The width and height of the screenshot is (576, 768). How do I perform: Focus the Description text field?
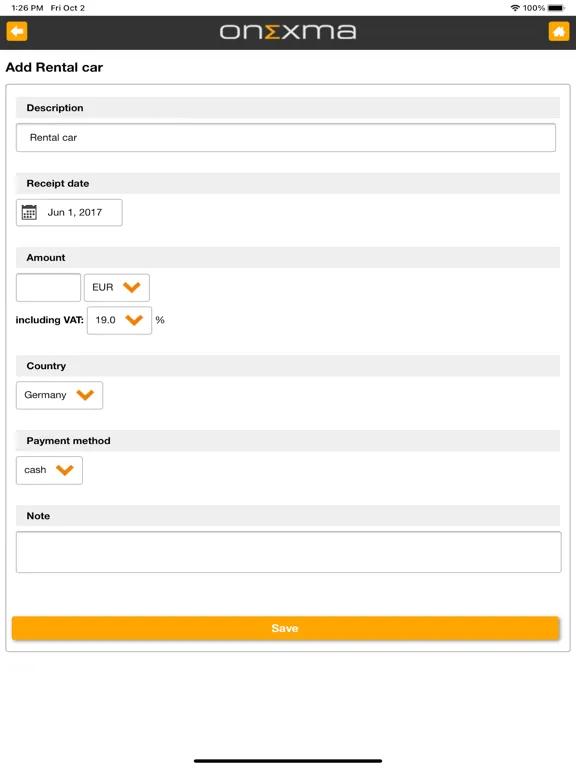[286, 138]
